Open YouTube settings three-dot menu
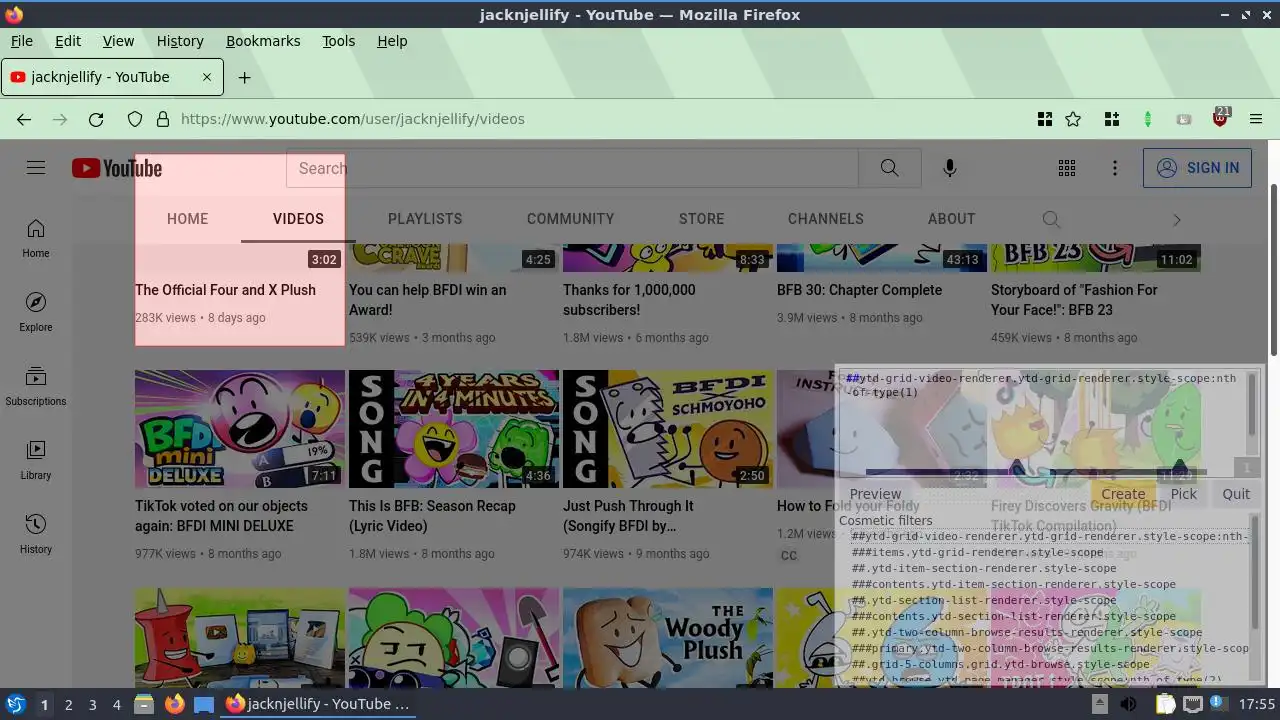 click(1115, 168)
